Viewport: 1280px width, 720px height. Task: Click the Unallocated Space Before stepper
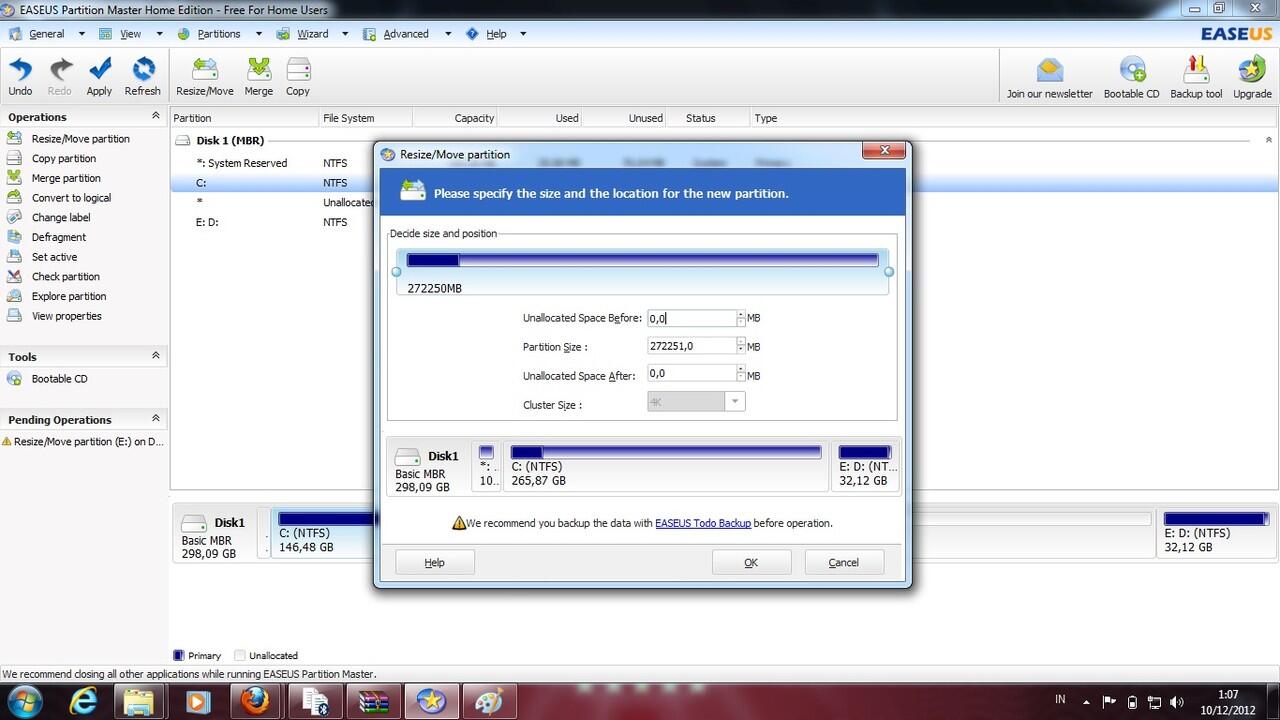click(x=741, y=318)
